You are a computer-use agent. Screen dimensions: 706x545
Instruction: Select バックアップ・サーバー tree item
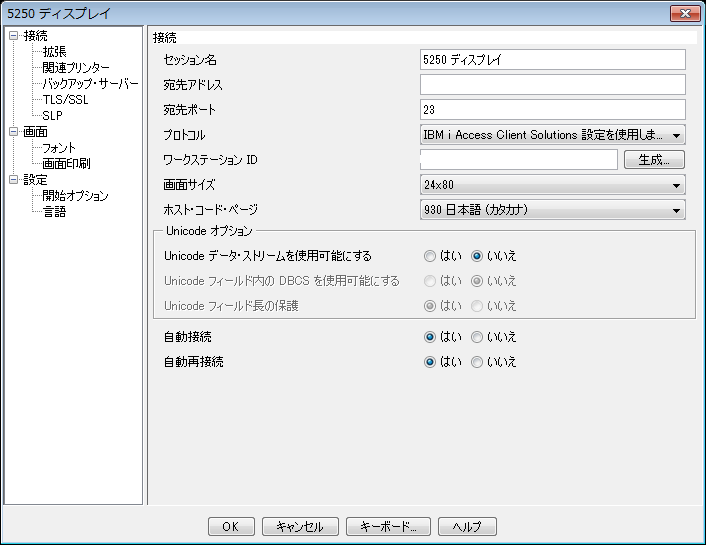click(x=91, y=84)
